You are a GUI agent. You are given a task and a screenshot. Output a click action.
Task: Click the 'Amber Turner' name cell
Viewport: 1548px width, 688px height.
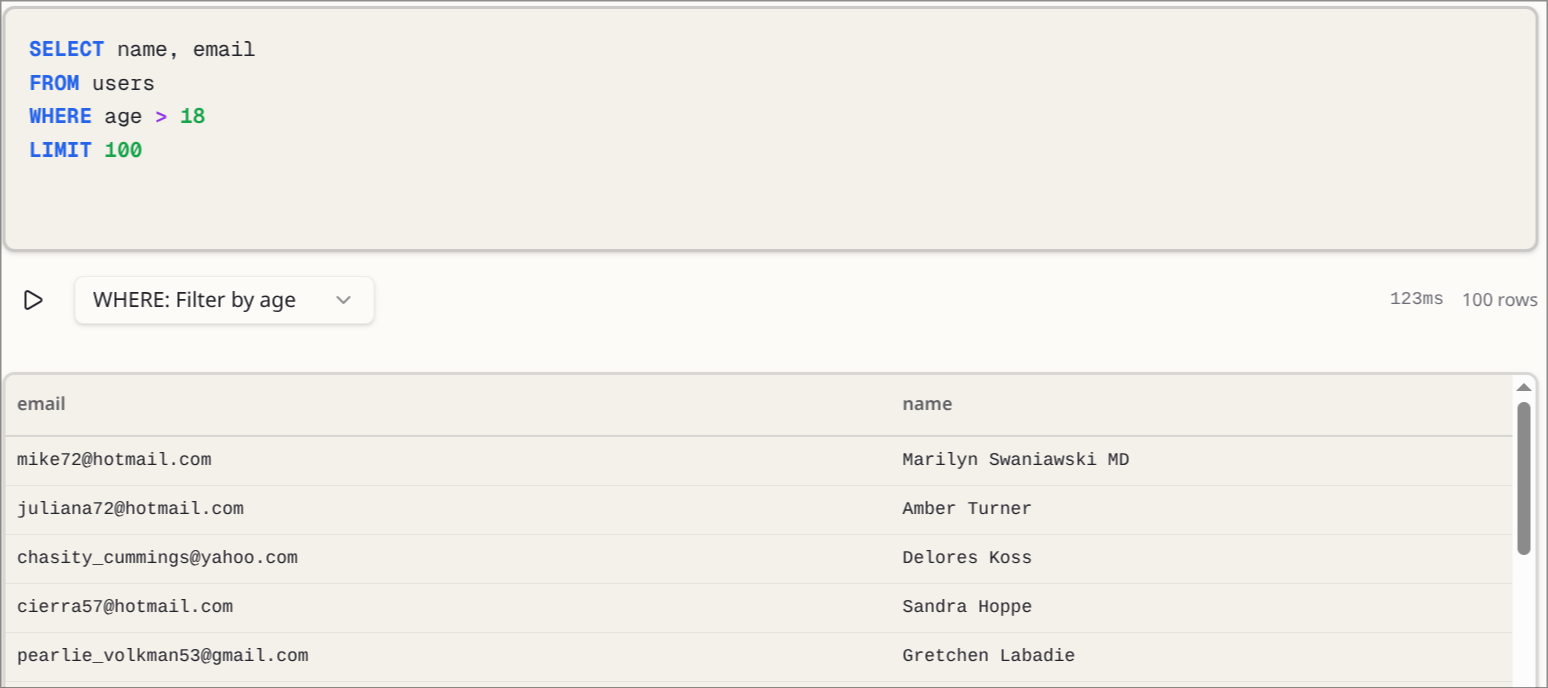pos(966,509)
